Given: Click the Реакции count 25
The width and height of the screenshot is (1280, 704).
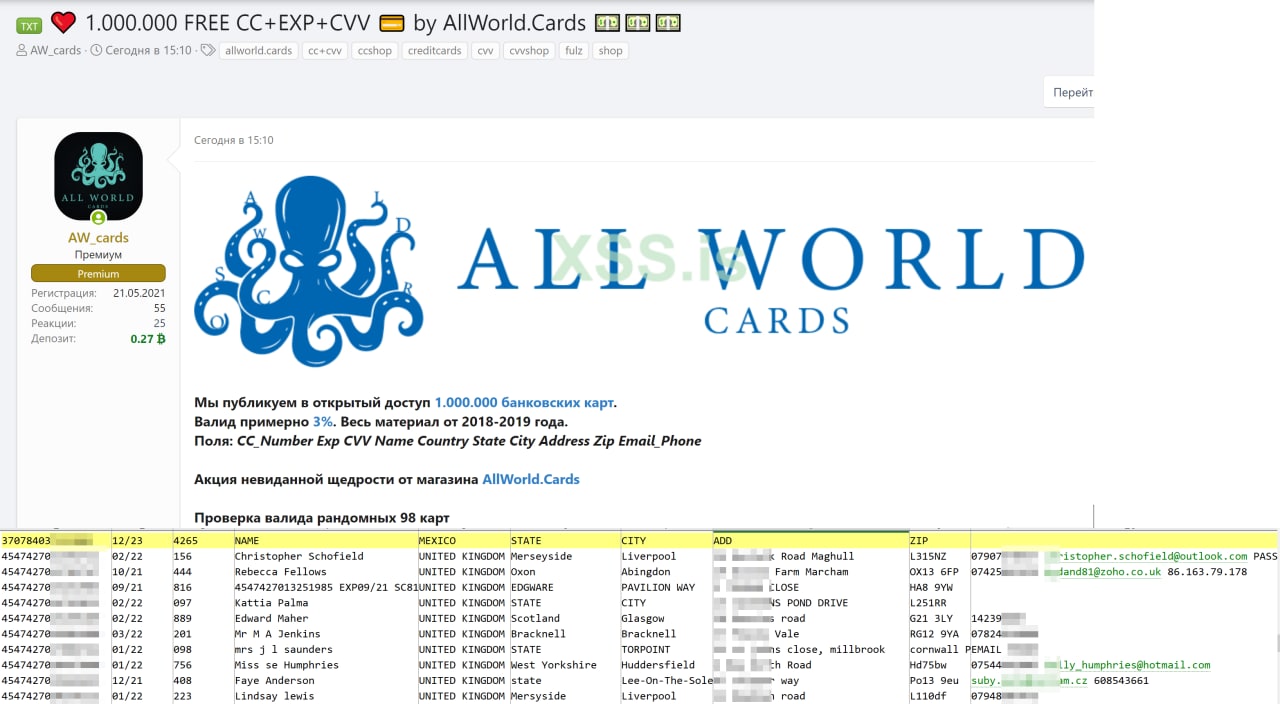Looking at the screenshot, I should pos(159,324).
